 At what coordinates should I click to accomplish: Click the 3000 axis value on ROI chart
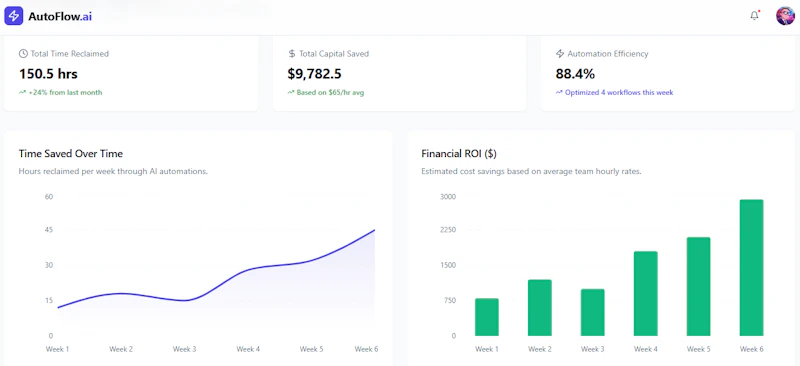448,197
